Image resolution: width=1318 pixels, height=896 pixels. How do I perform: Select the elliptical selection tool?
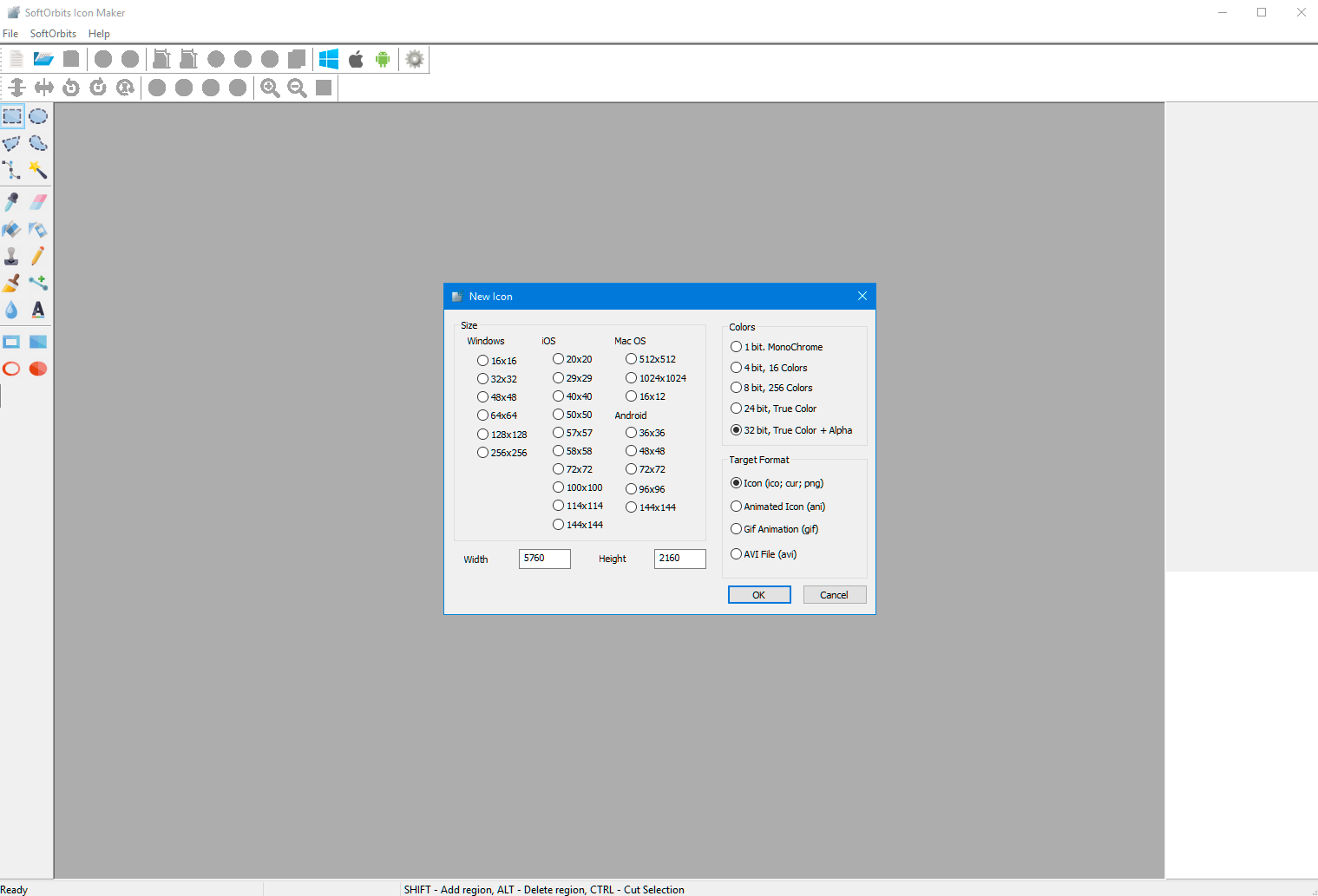[x=38, y=116]
